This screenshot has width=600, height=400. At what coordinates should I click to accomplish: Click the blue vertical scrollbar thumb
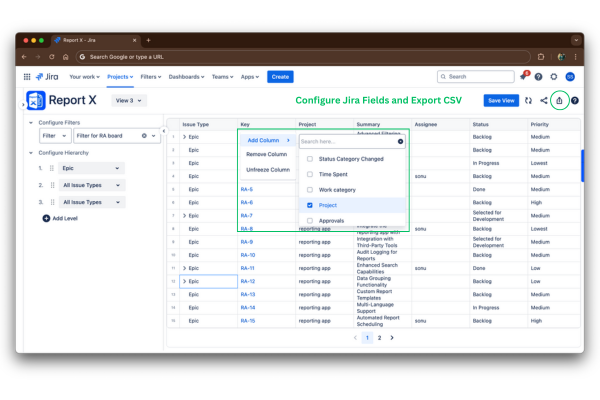[582, 166]
